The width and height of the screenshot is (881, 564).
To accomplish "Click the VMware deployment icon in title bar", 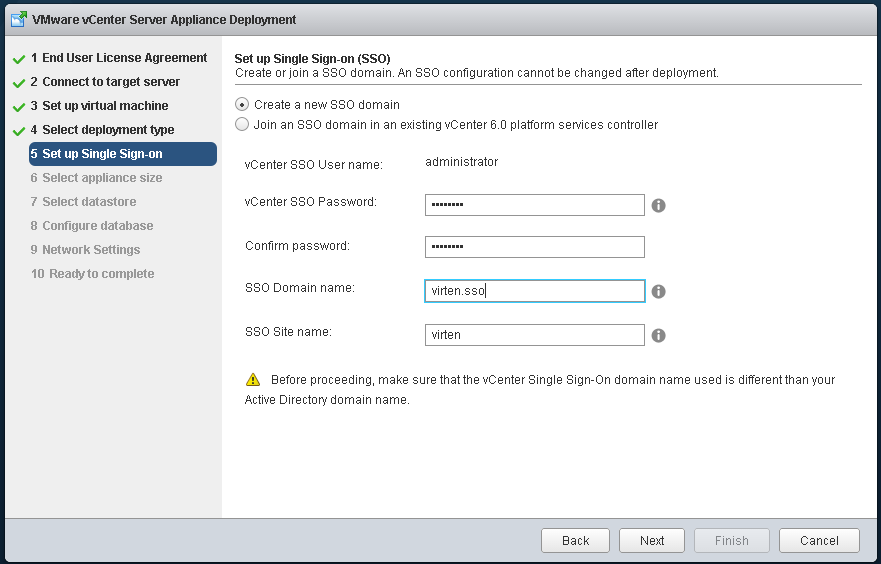I will (x=19, y=19).
